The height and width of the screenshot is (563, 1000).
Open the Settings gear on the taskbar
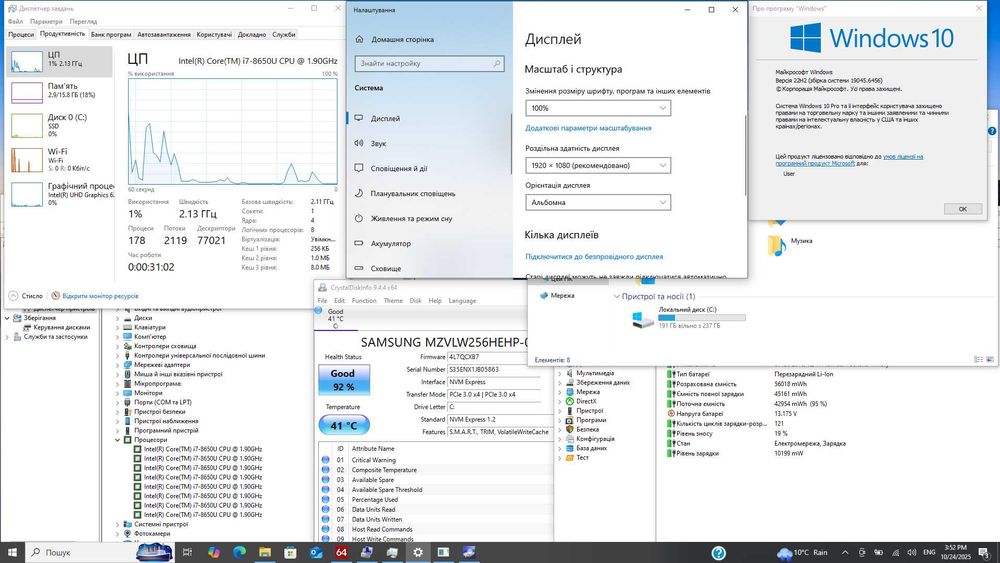tap(418, 552)
